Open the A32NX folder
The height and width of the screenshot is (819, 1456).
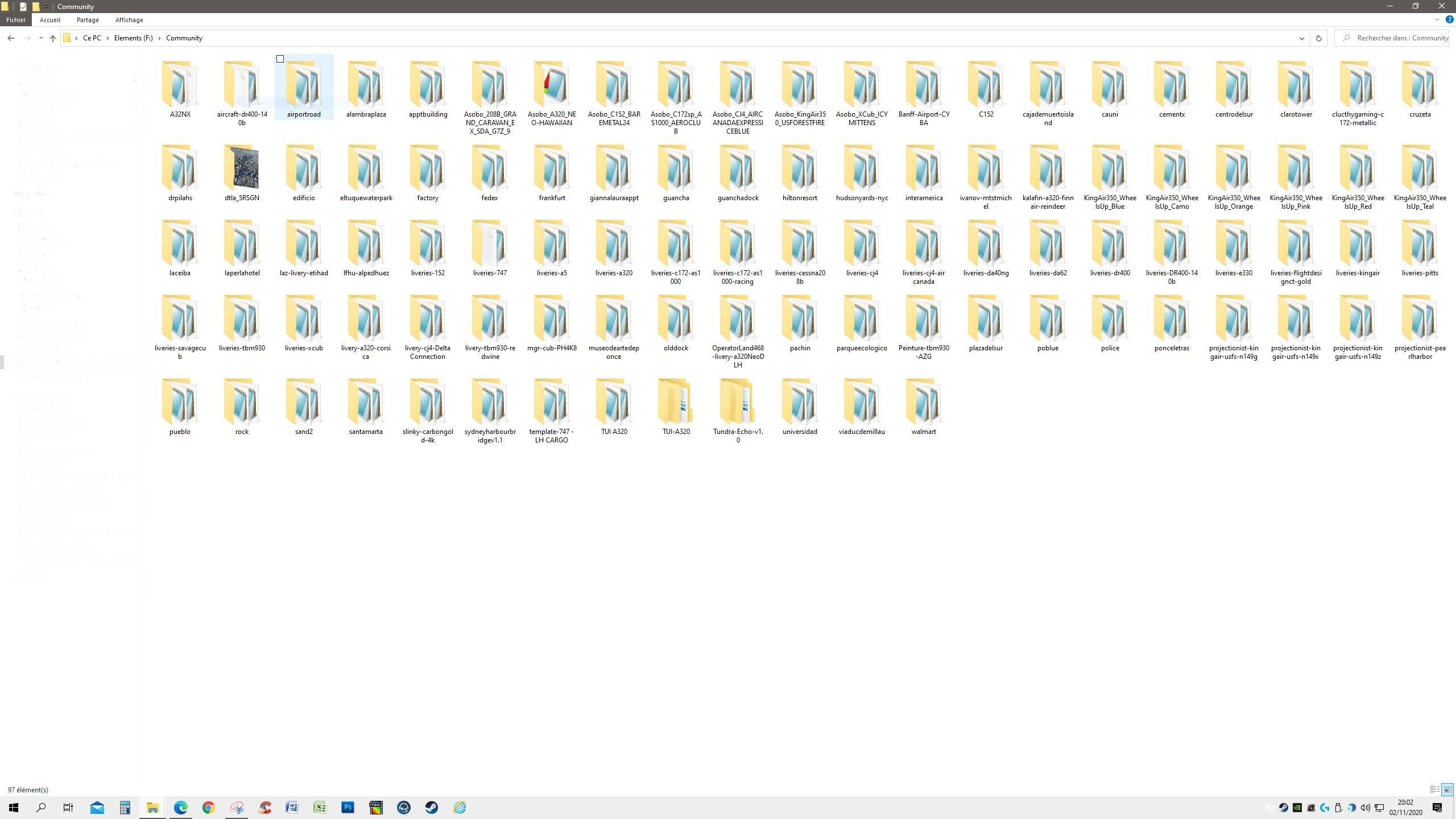180,85
